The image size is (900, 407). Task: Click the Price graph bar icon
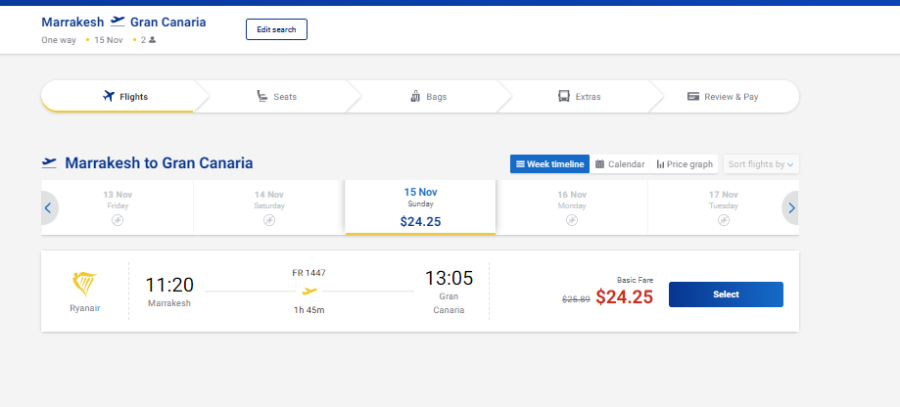pyautogui.click(x=660, y=164)
